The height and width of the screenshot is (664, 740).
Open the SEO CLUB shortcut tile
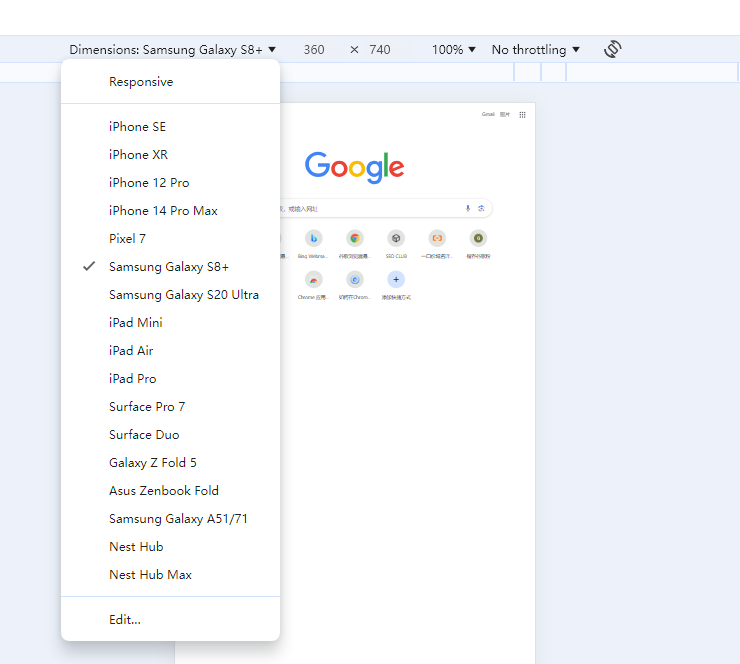point(396,244)
